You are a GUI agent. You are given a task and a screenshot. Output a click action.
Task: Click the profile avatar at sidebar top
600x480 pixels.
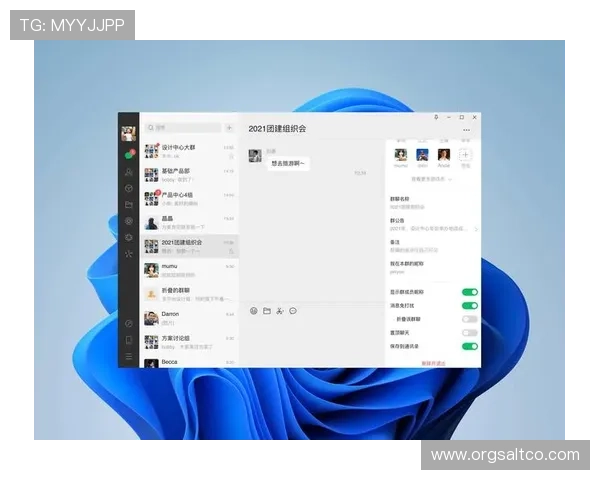click(128, 134)
